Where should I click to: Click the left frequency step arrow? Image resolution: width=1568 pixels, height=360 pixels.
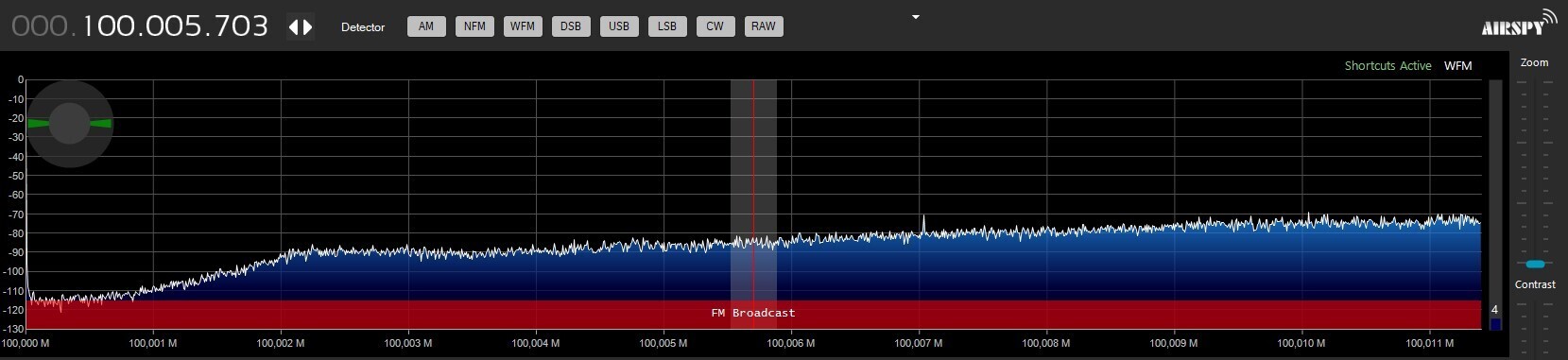click(x=294, y=27)
